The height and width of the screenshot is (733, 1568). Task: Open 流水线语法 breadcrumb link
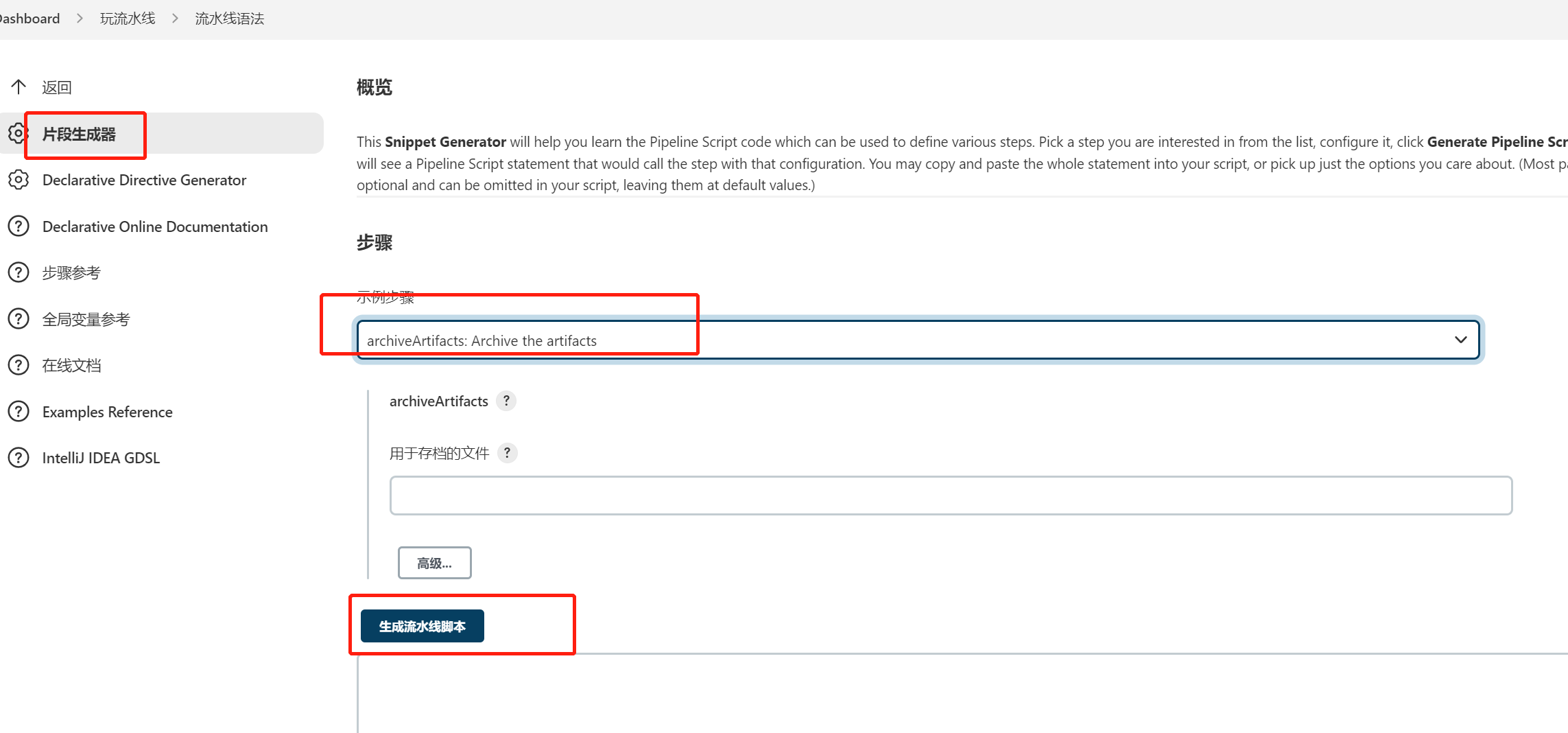pos(230,19)
